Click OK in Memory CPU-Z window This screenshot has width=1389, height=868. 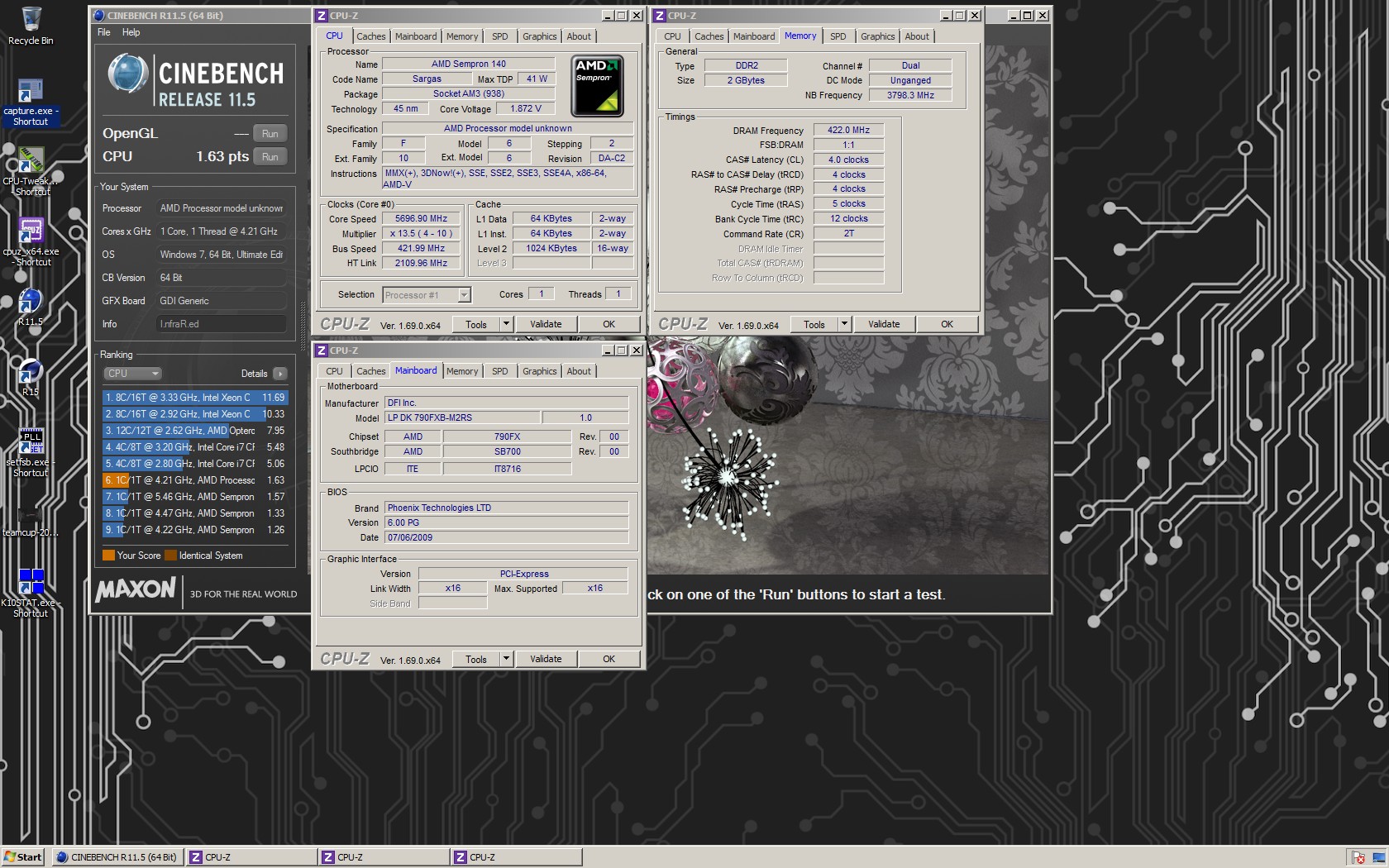[947, 325]
